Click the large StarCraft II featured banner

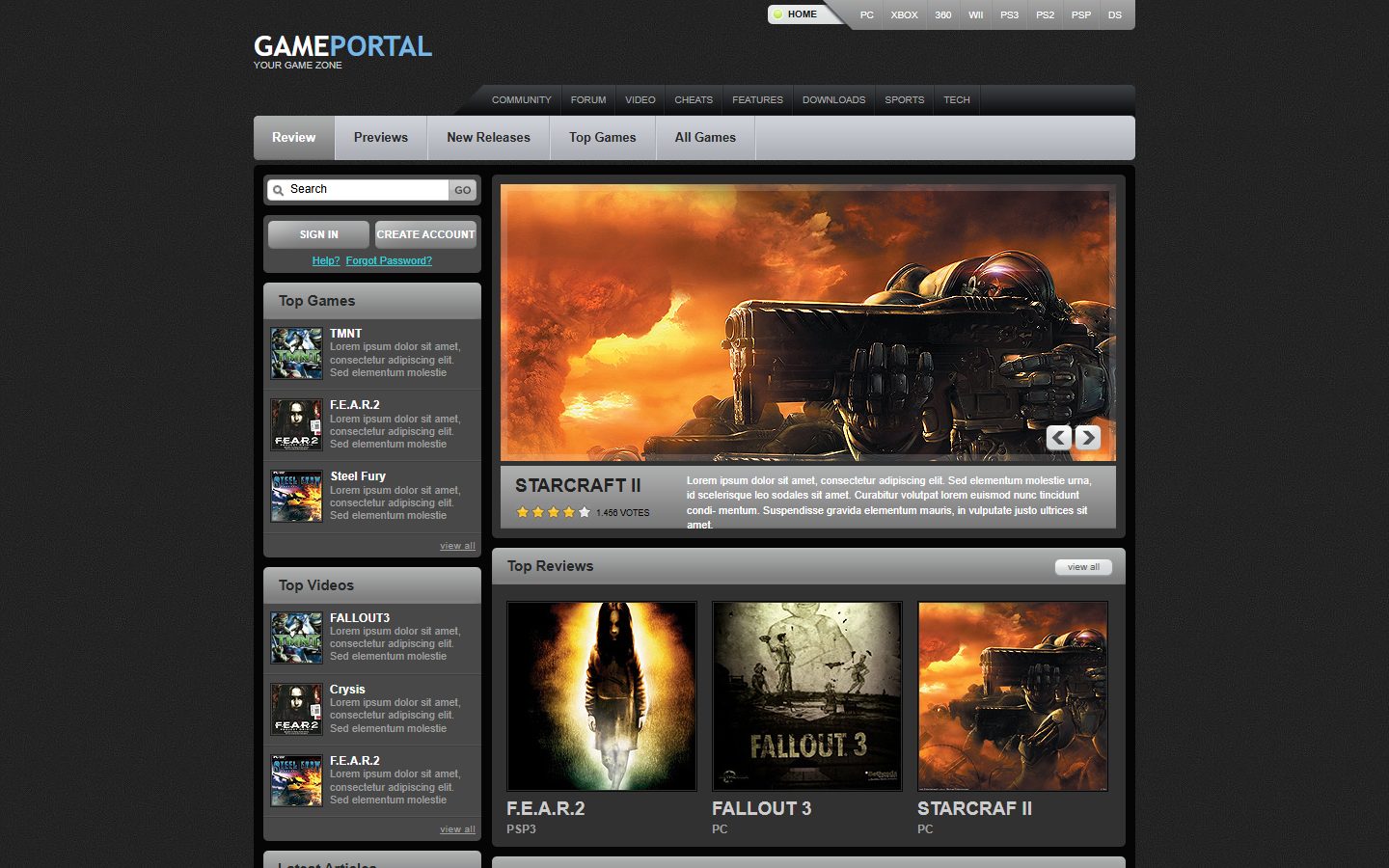[808, 322]
